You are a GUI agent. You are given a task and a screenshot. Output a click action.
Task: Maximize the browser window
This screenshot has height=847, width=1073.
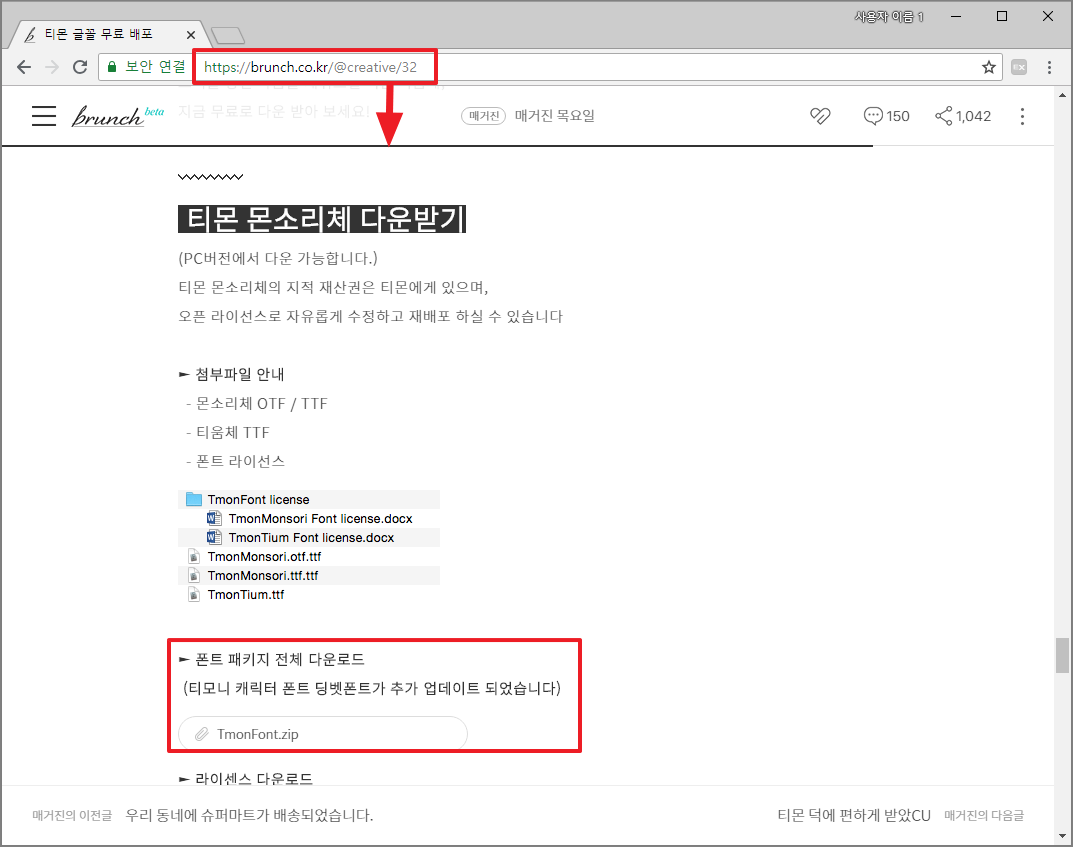pos(1002,16)
